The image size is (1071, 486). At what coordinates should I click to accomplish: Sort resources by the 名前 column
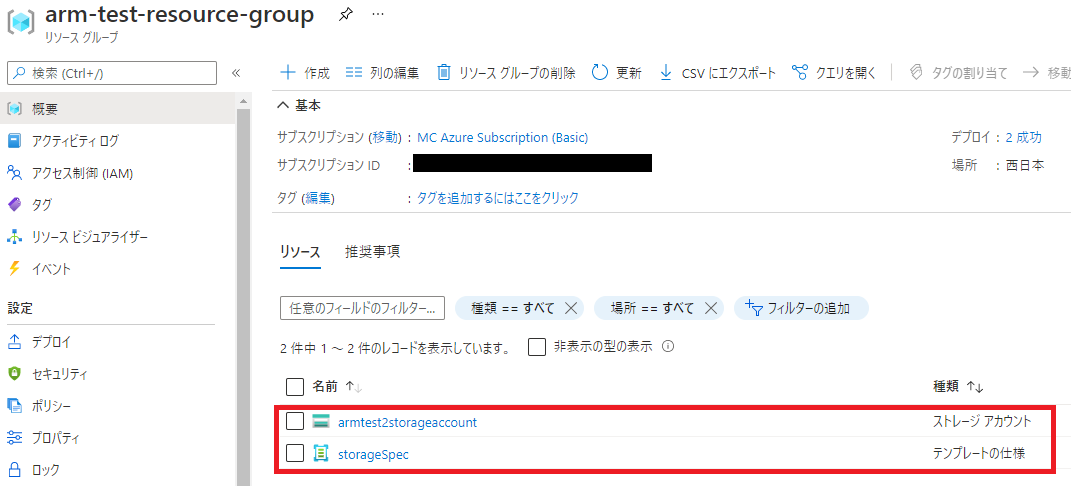coord(337,386)
